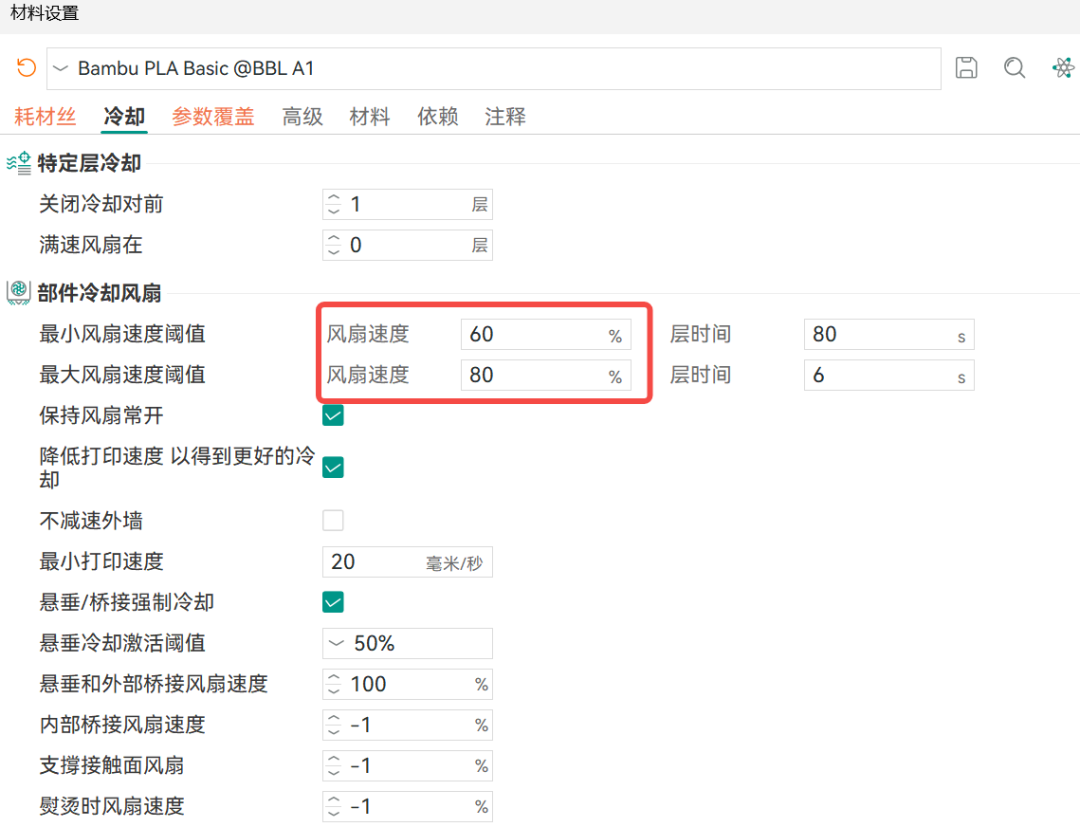The width and height of the screenshot is (1080, 827).
Task: Open the 悬垂冷却激活阈值 50% dropdown
Action: tap(407, 643)
